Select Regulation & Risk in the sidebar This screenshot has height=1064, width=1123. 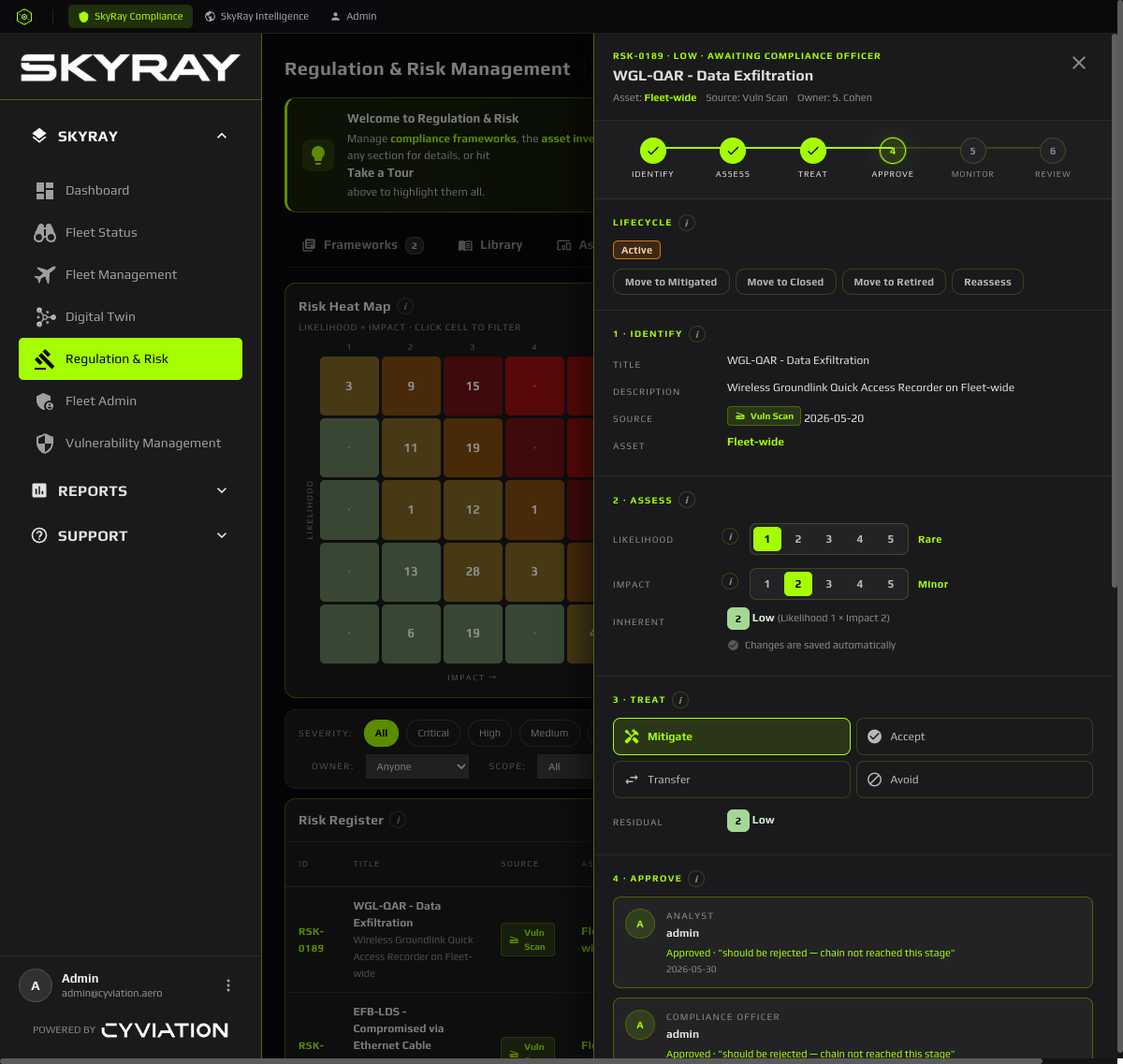(x=130, y=359)
